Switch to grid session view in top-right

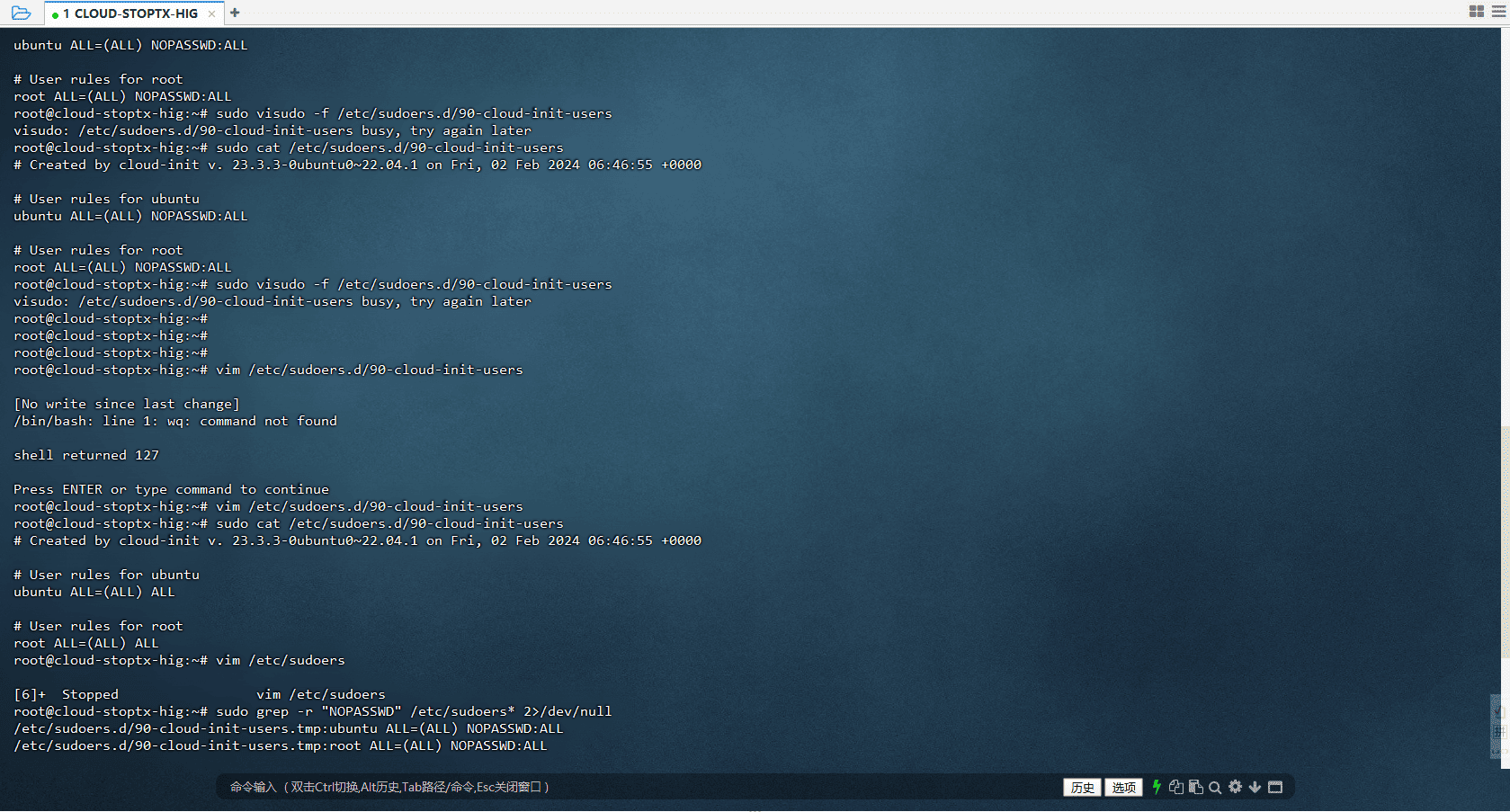(1477, 11)
